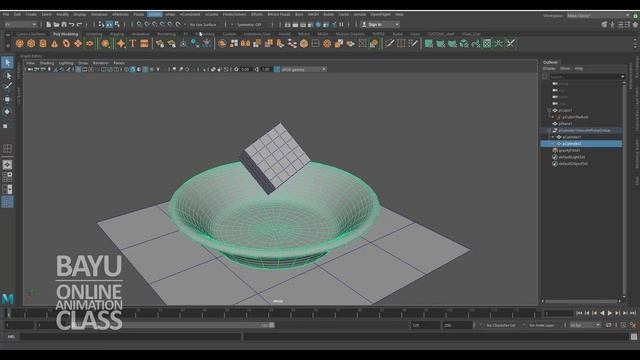This screenshot has height=360, width=640.
Task: Open the viewport sRGB gamma dropdown
Action: point(304,69)
